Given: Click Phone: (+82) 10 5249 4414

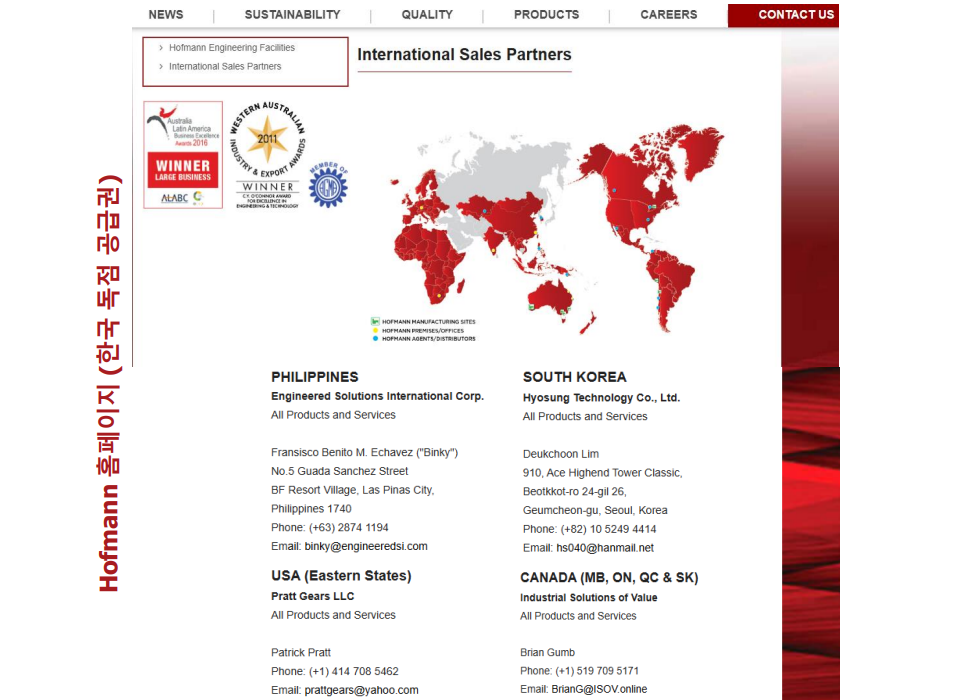Looking at the screenshot, I should tap(590, 529).
